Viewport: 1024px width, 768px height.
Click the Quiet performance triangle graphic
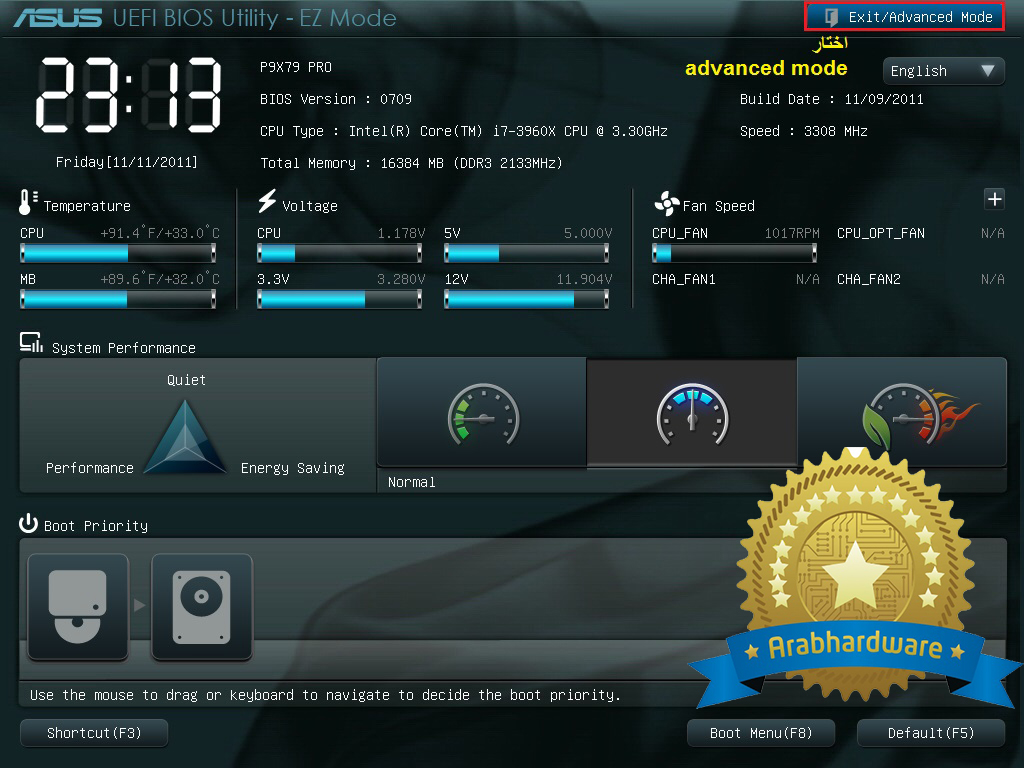tap(185, 436)
